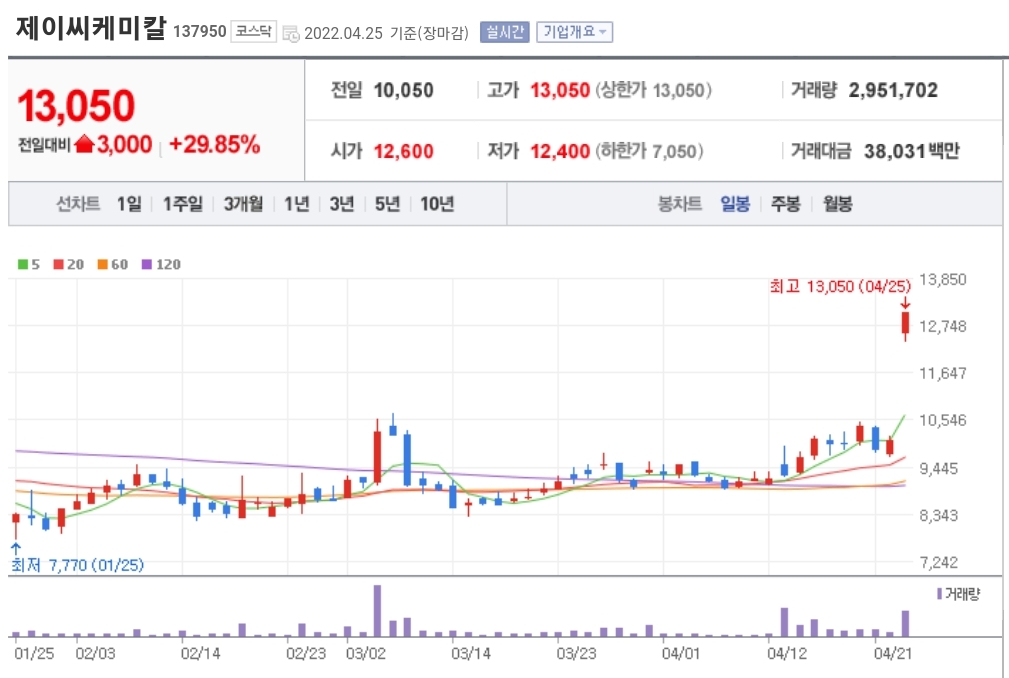Click the 선차트 label
The width and height of the screenshot is (1009, 678).
click(78, 204)
